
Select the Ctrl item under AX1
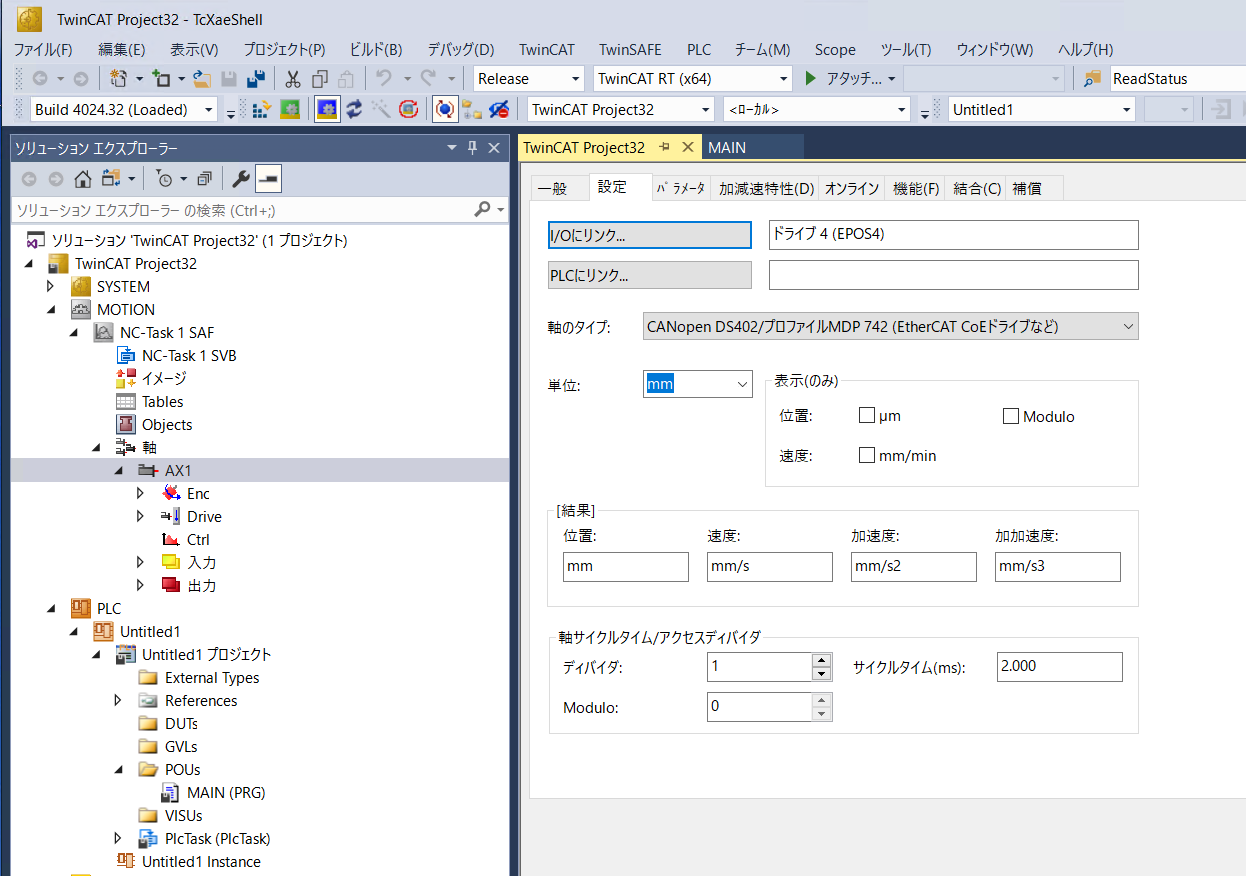click(198, 540)
